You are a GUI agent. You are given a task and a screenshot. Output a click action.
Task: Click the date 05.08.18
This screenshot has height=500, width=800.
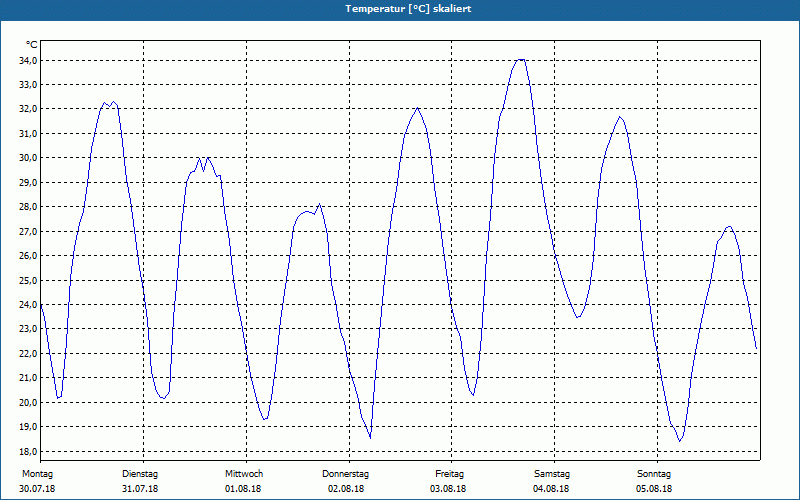tap(654, 489)
